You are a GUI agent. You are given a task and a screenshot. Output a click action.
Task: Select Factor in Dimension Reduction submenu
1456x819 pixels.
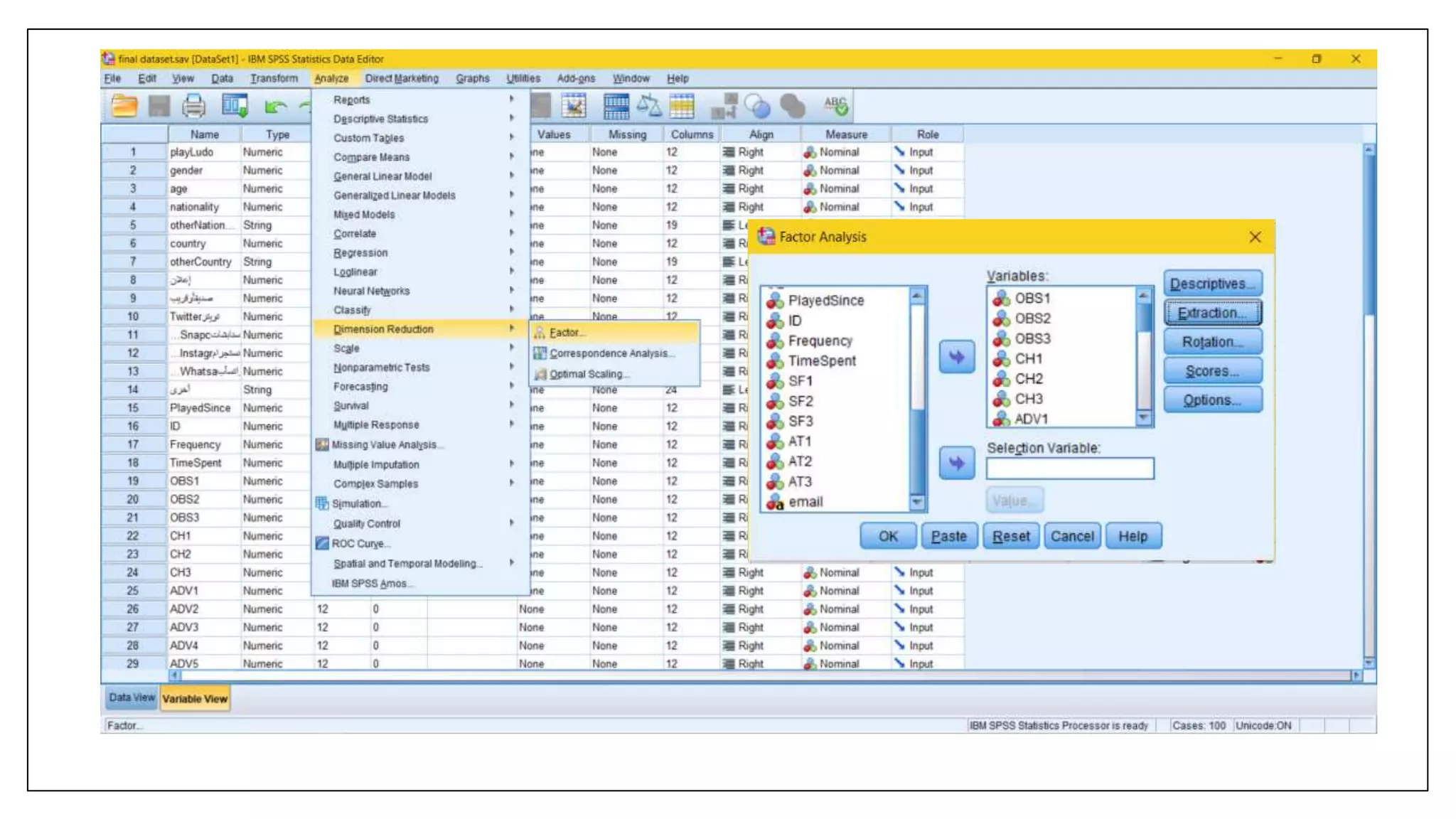click(567, 332)
